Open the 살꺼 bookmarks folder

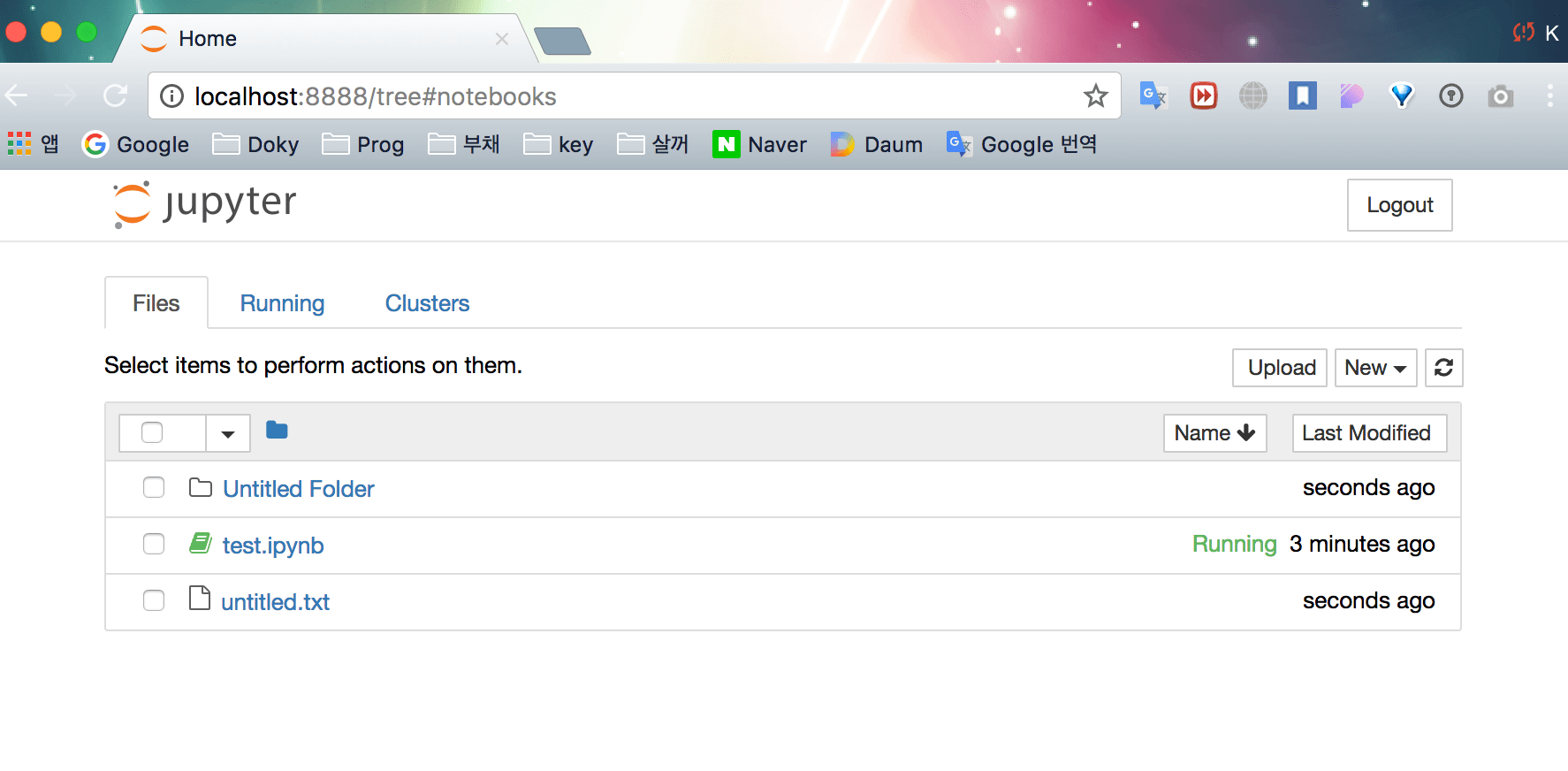[653, 143]
